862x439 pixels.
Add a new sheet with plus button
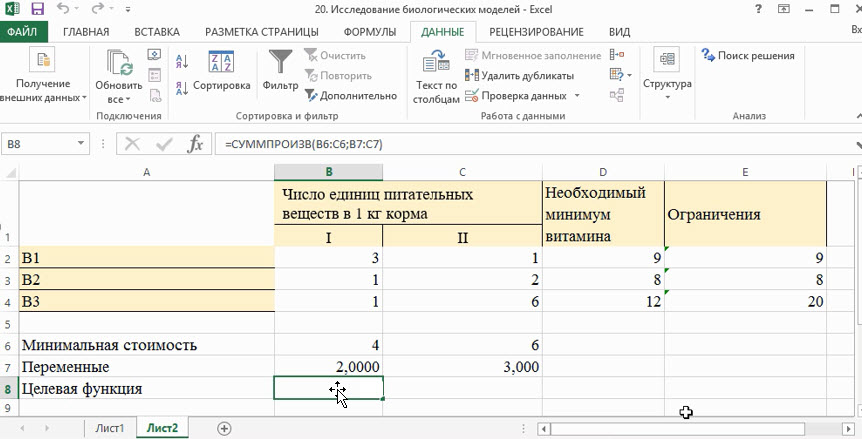click(x=224, y=428)
